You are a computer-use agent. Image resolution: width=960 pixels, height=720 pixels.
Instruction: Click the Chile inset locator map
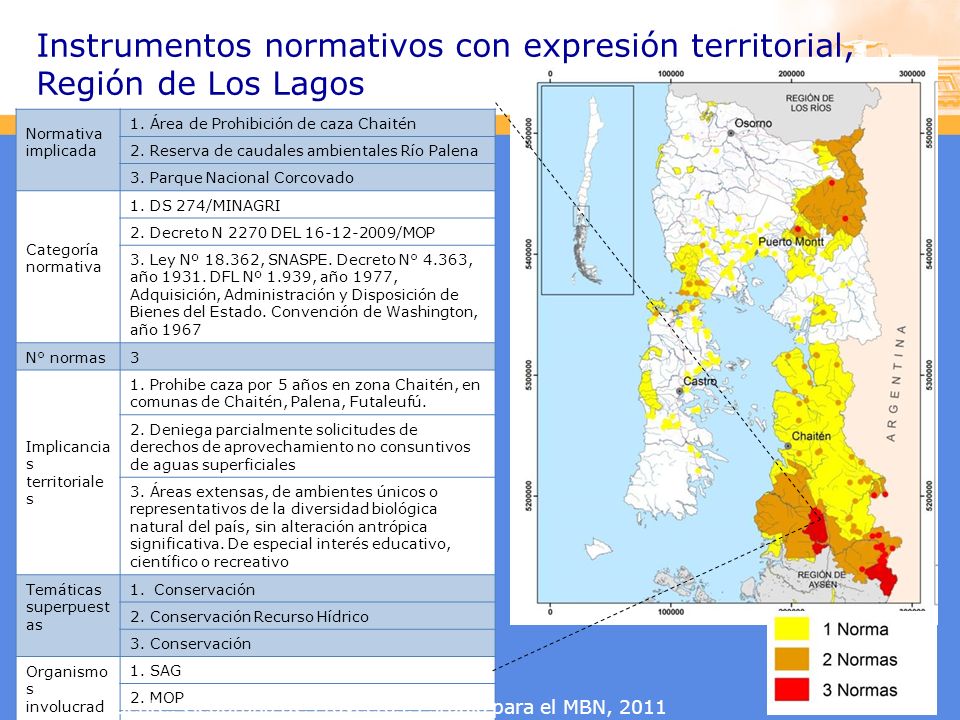point(587,190)
